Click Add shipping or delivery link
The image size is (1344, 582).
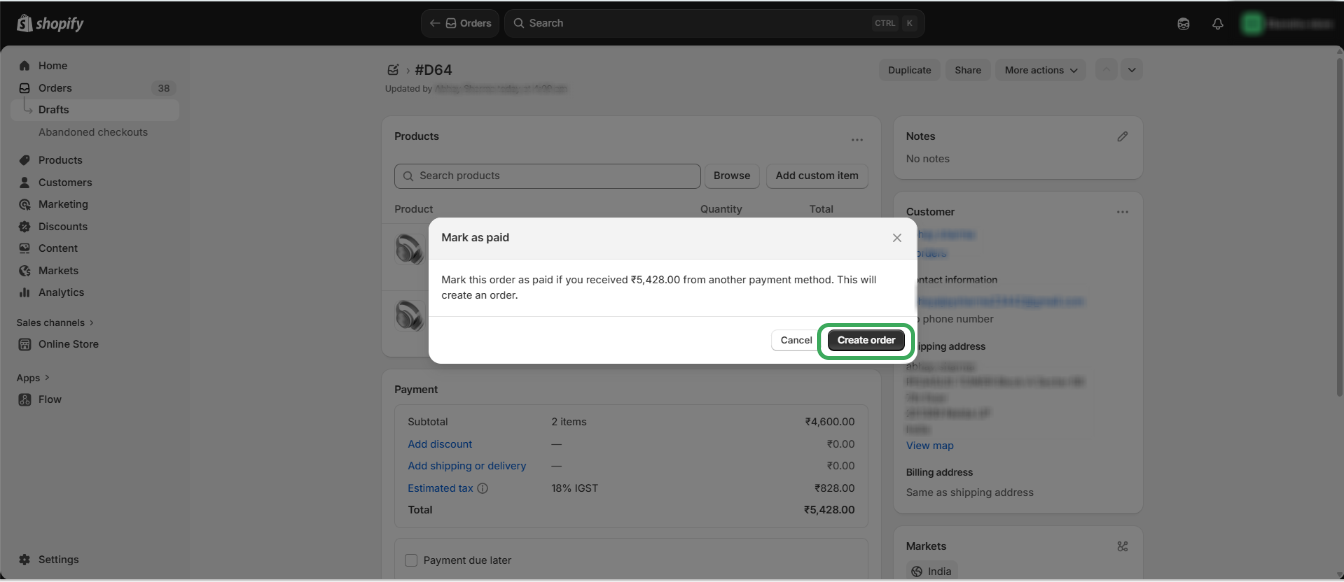467,466
